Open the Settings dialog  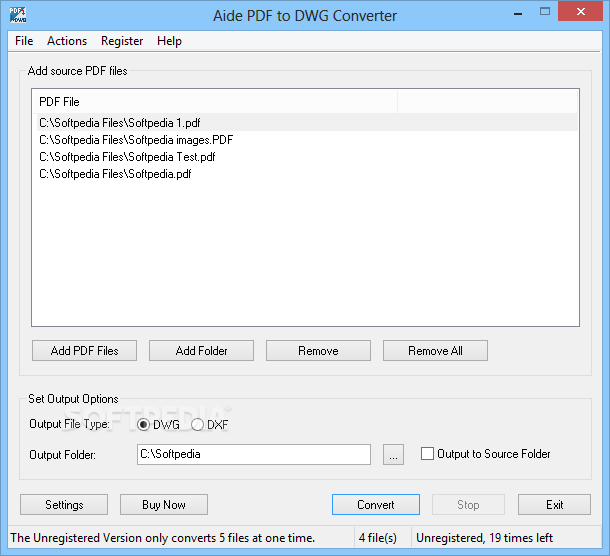pyautogui.click(x=64, y=505)
